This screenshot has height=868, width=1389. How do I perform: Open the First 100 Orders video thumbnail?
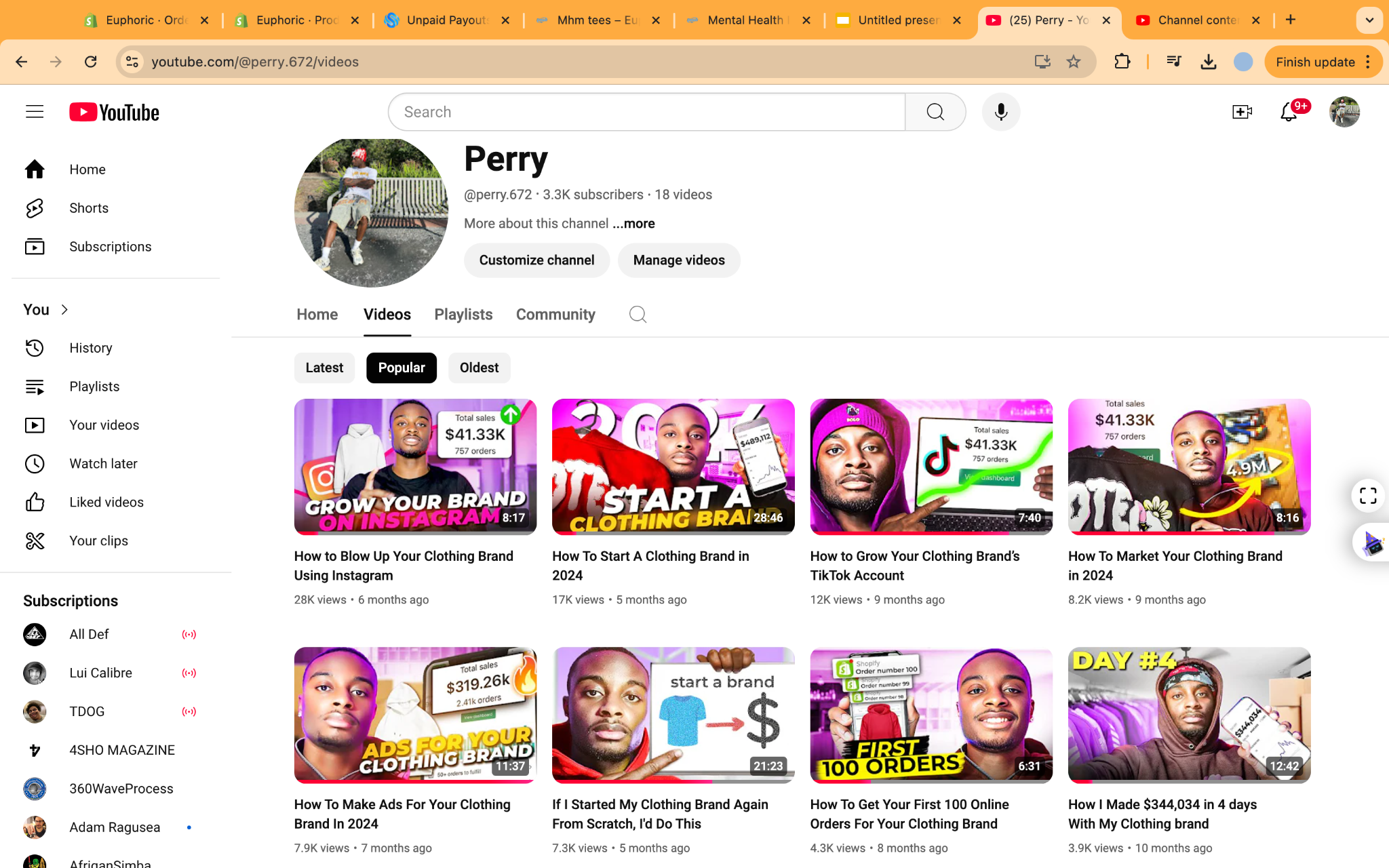click(931, 715)
